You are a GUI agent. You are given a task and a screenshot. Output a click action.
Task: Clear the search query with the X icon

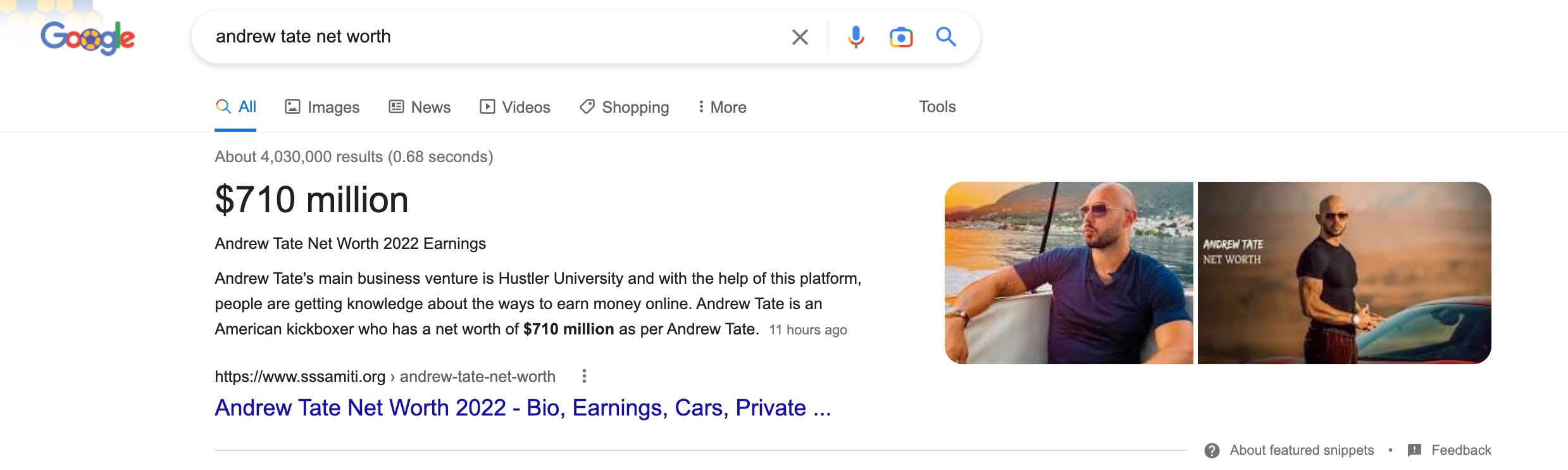[x=800, y=37]
